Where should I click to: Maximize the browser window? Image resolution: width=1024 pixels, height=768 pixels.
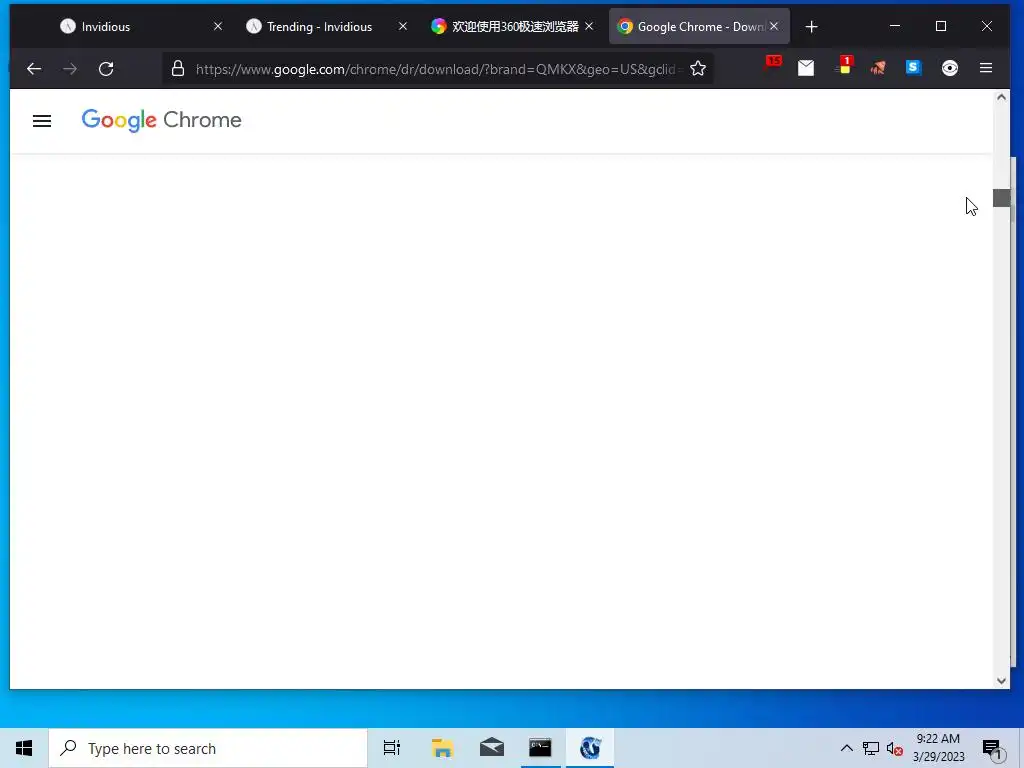coord(941,26)
